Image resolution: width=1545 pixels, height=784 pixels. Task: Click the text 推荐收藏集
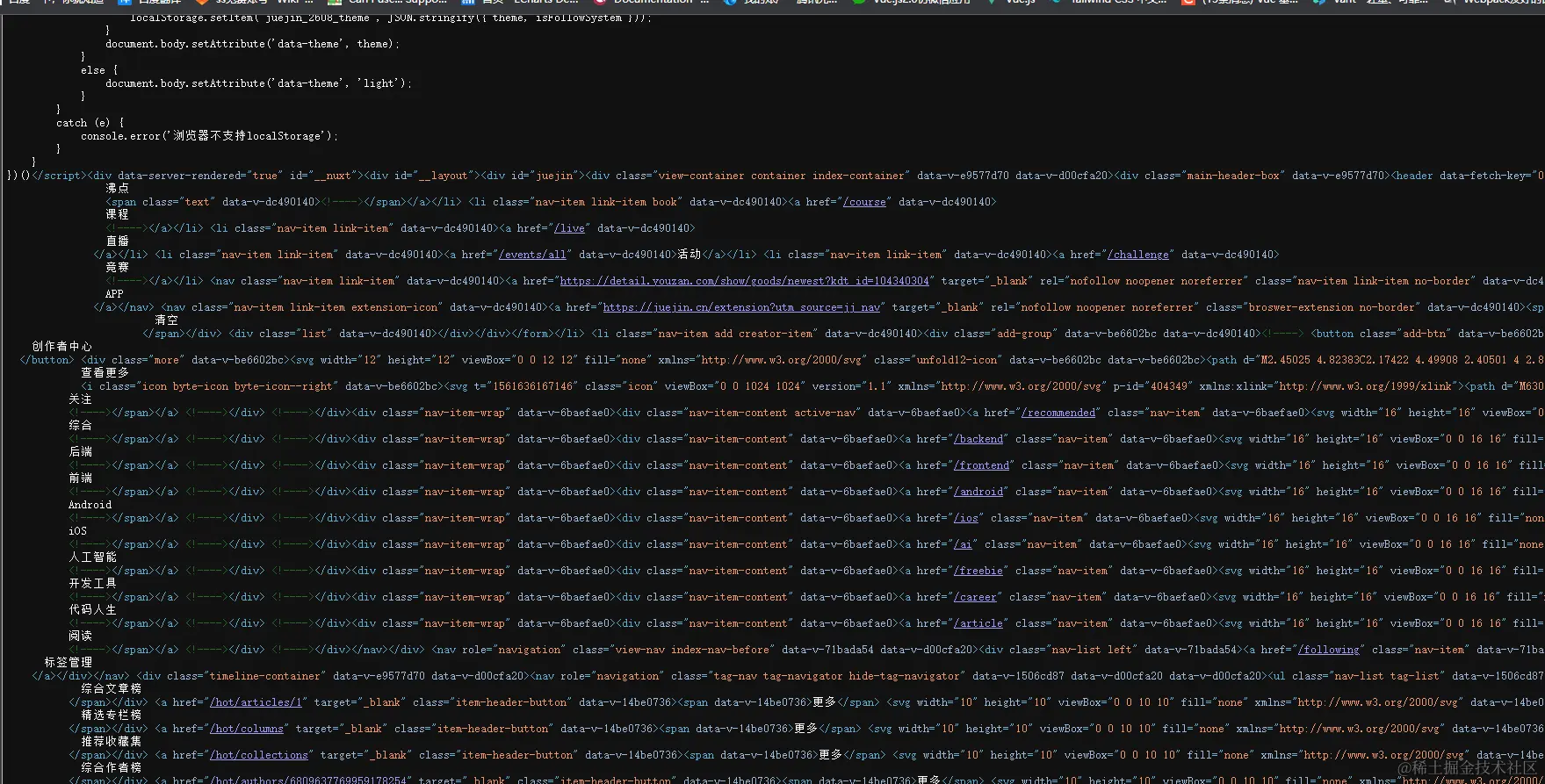(111, 742)
